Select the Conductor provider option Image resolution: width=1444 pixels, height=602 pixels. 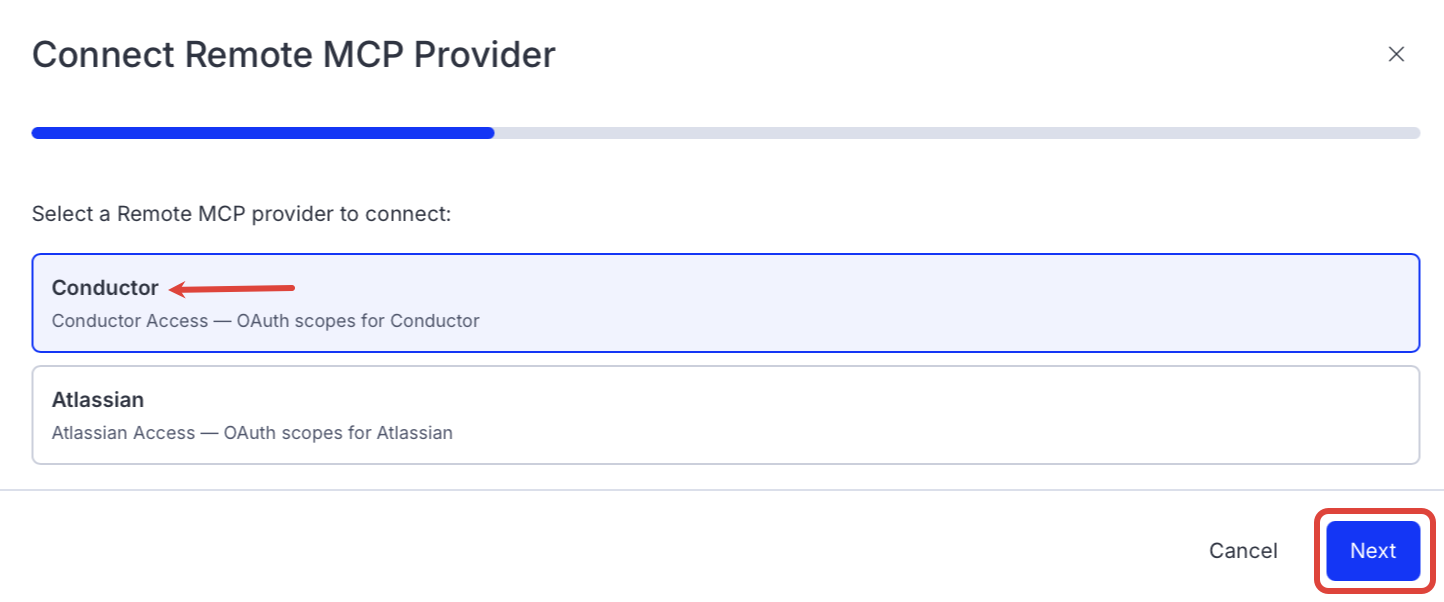coord(725,303)
